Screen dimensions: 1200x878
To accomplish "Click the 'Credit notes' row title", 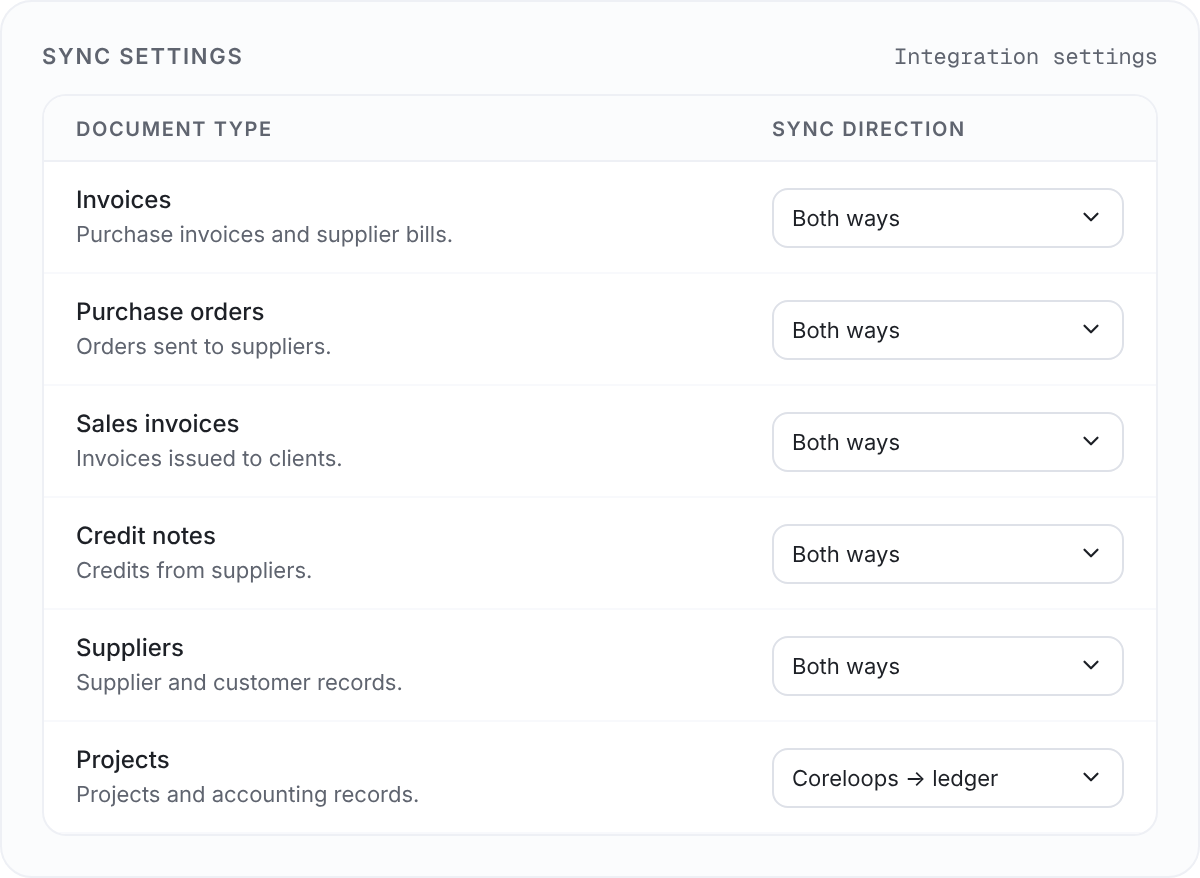I will (146, 536).
